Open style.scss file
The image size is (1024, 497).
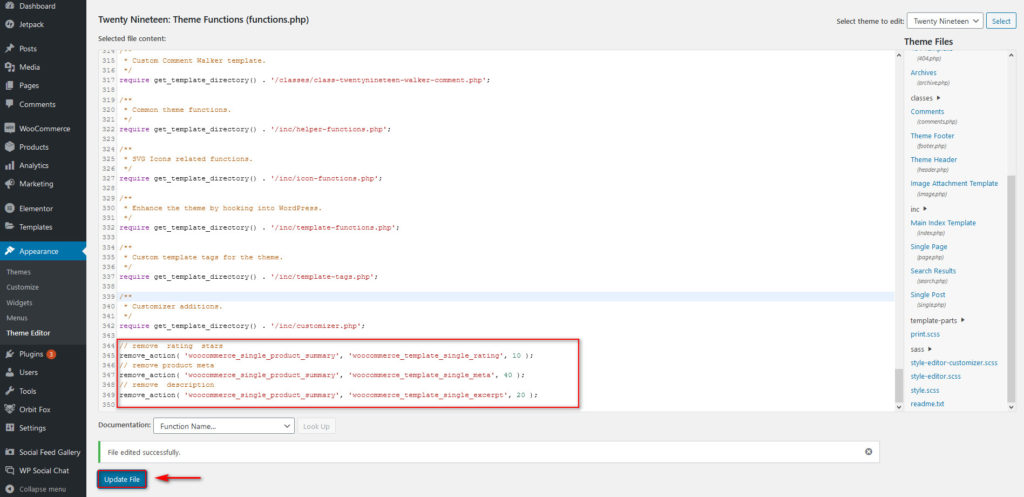(x=924, y=391)
